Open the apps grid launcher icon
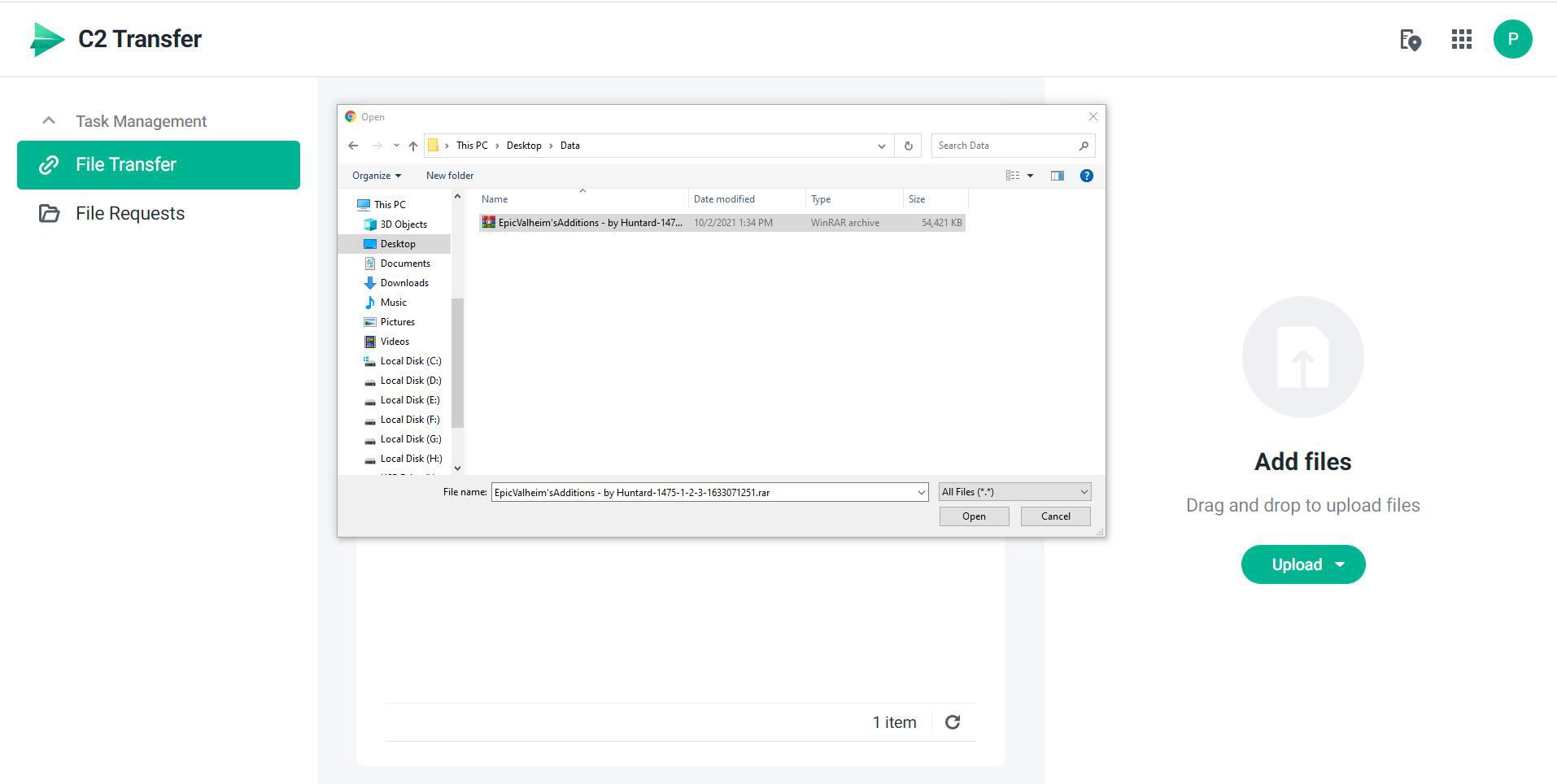Viewport: 1557px width, 784px height. pos(1461,39)
